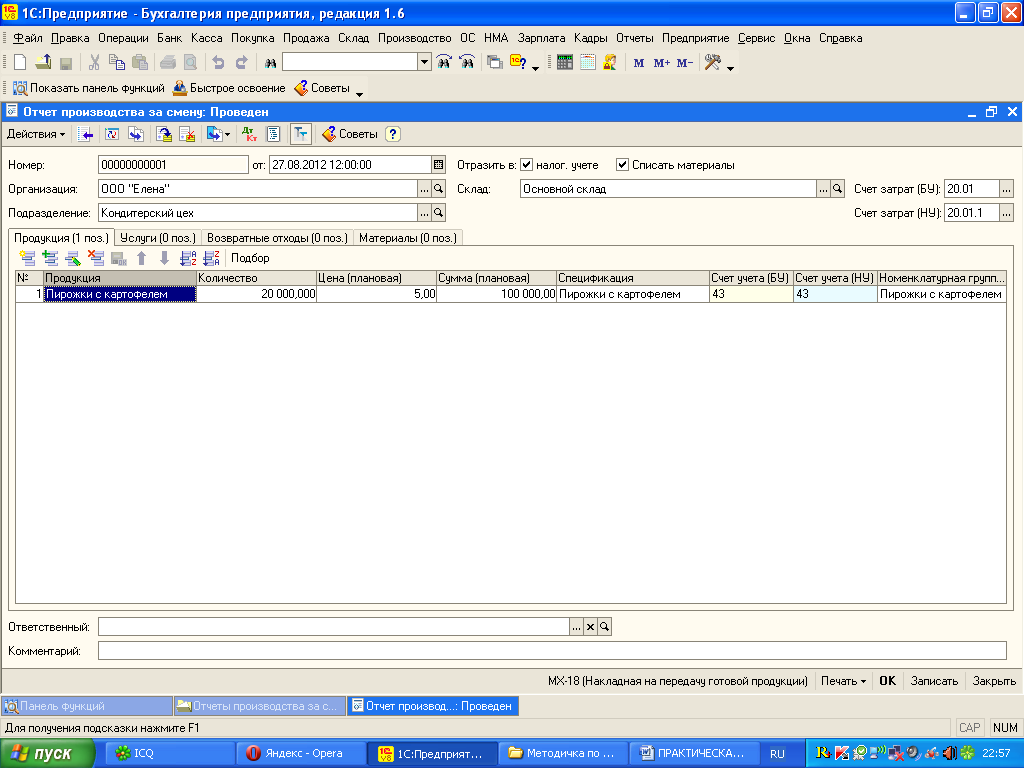Click the Советы icon in document toolbar
1024x768 pixels.
[x=350, y=134]
